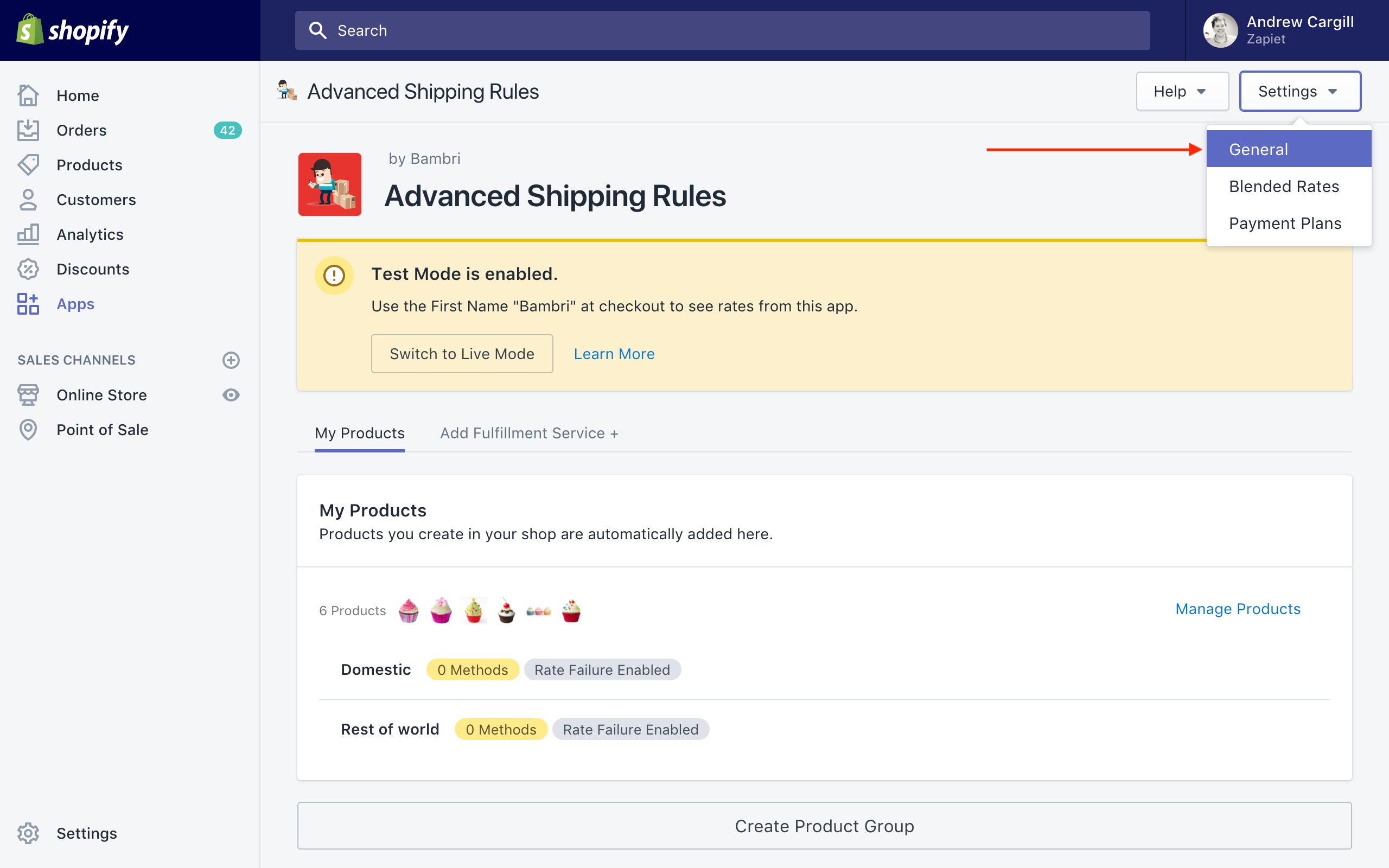Click the chocolate cherry cupcake thumbnail
The height and width of the screenshot is (868, 1389).
506,611
